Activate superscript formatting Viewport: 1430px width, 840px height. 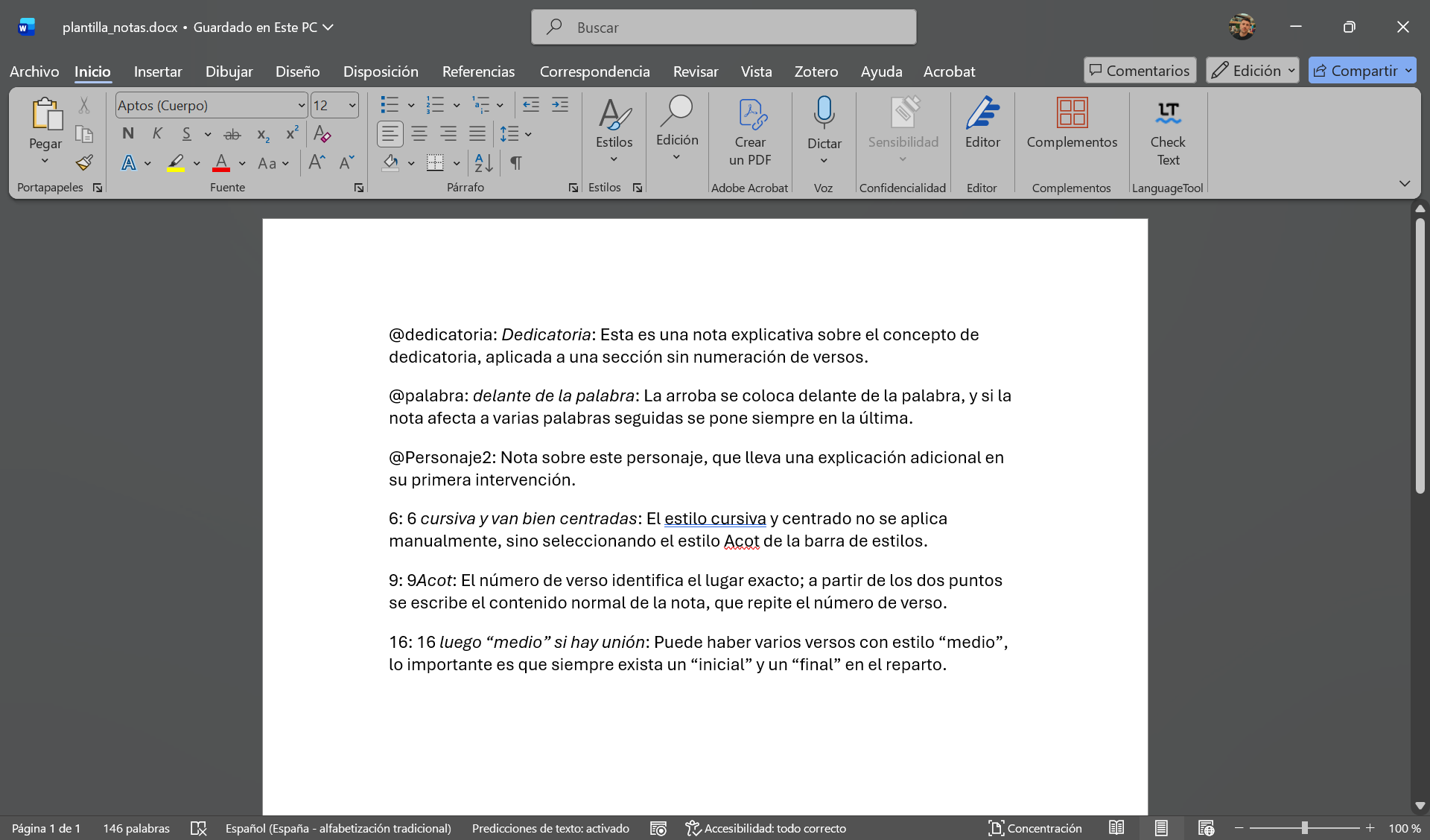291,134
